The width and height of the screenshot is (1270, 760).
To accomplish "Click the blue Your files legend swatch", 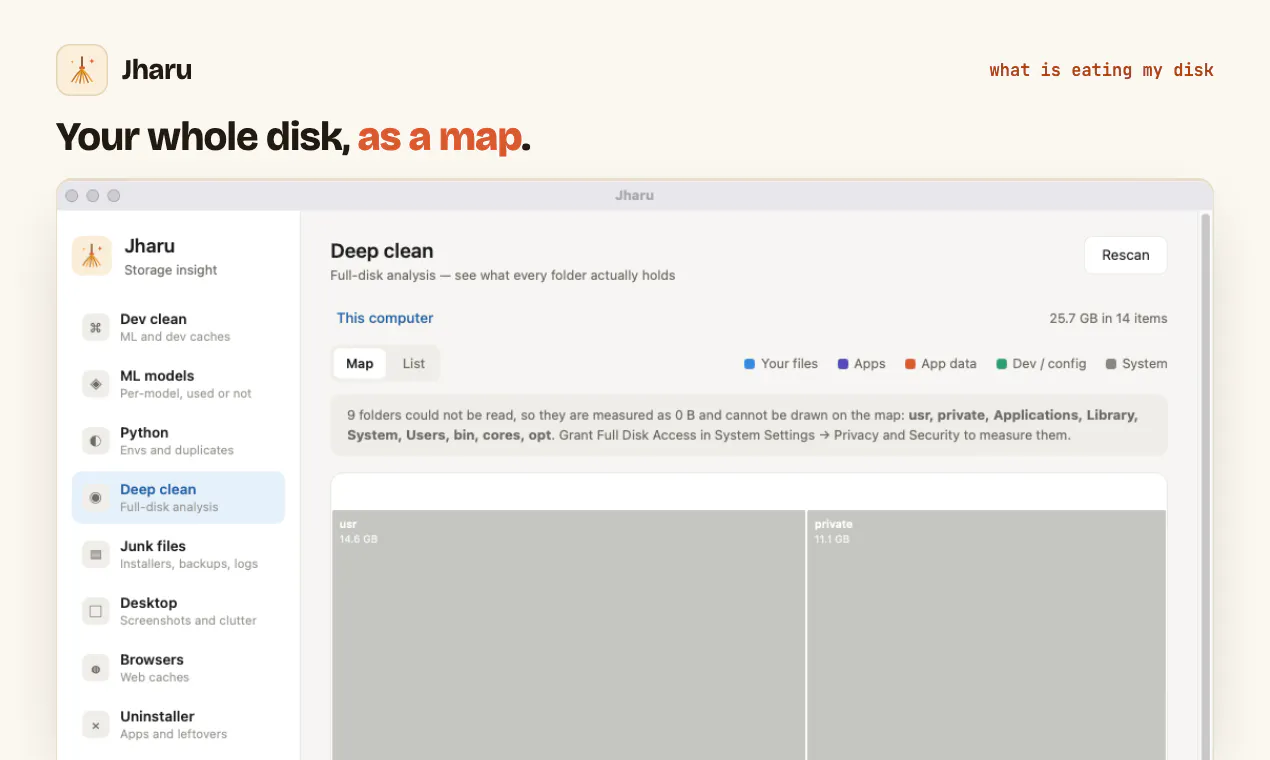I will [749, 364].
